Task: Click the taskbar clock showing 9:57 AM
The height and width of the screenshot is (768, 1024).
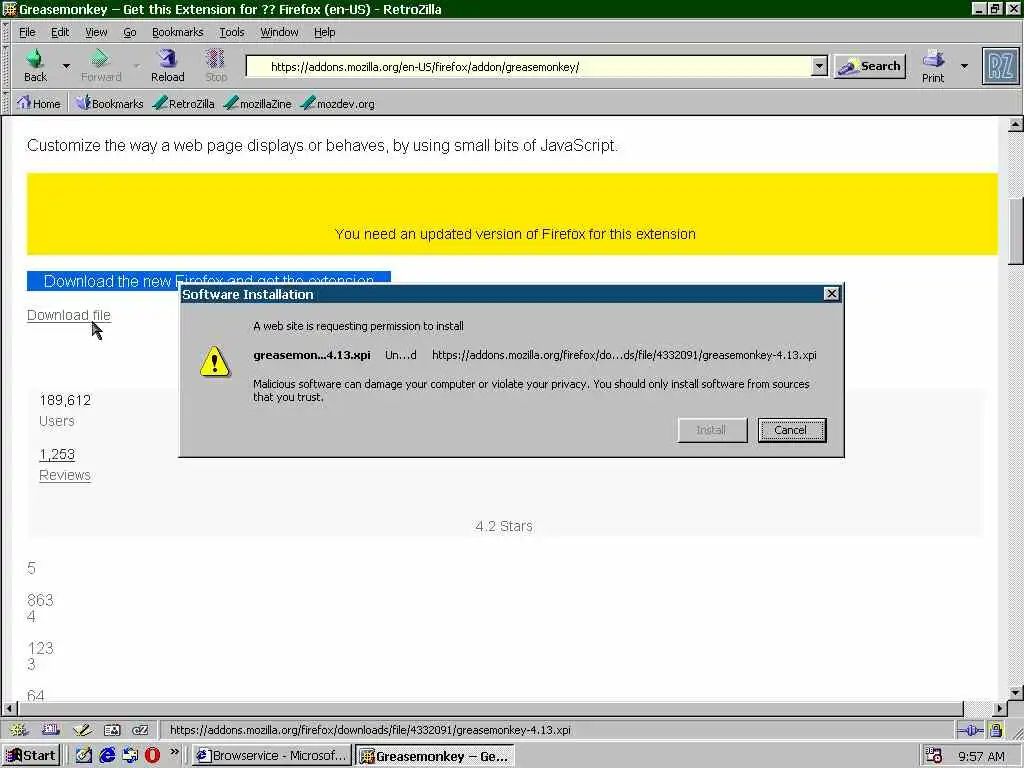Action: click(981, 756)
